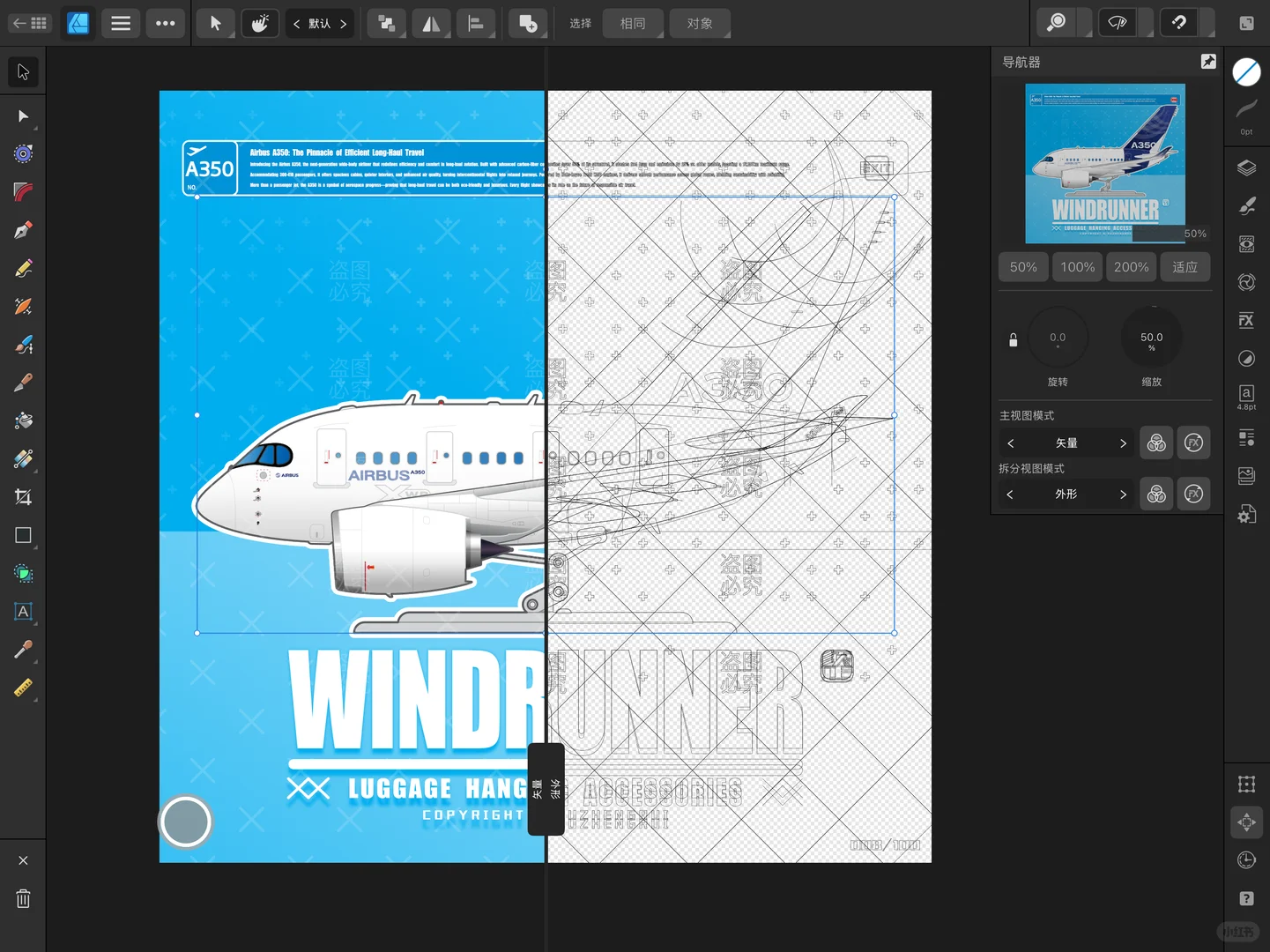Toggle main view colour channels button
Image resolution: width=1270 pixels, height=952 pixels.
click(1156, 443)
